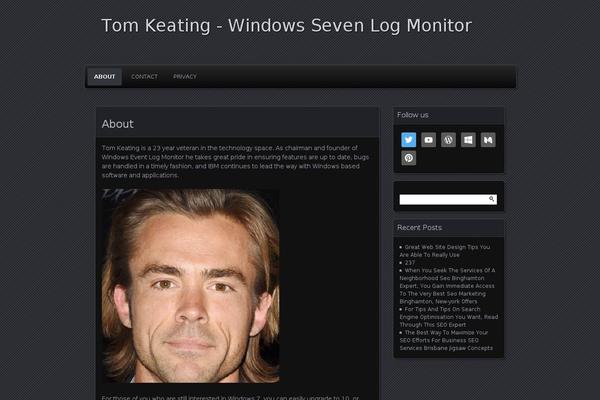The width and height of the screenshot is (600, 400).
Task: Open the WordPress follow icon
Action: 448,140
